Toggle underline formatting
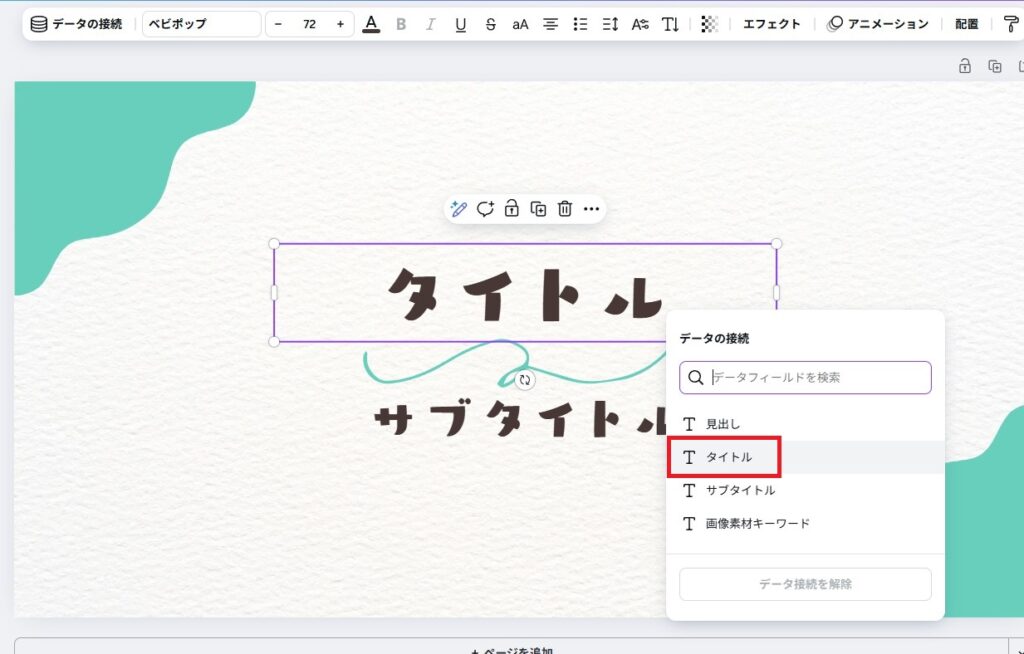Image resolution: width=1024 pixels, height=654 pixels. tap(460, 24)
